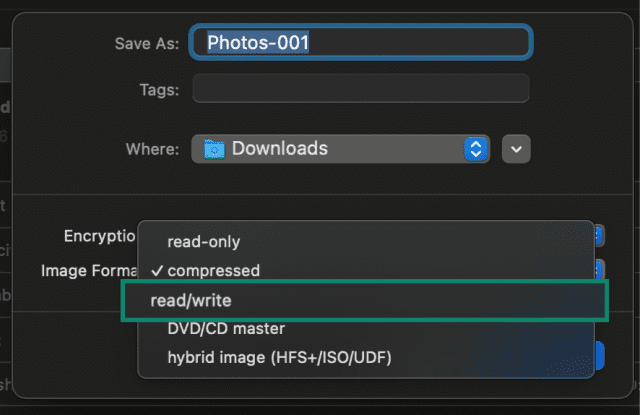The height and width of the screenshot is (415, 640).
Task: Click the Encryption popup's blue arrow edge
Action: coord(599,235)
